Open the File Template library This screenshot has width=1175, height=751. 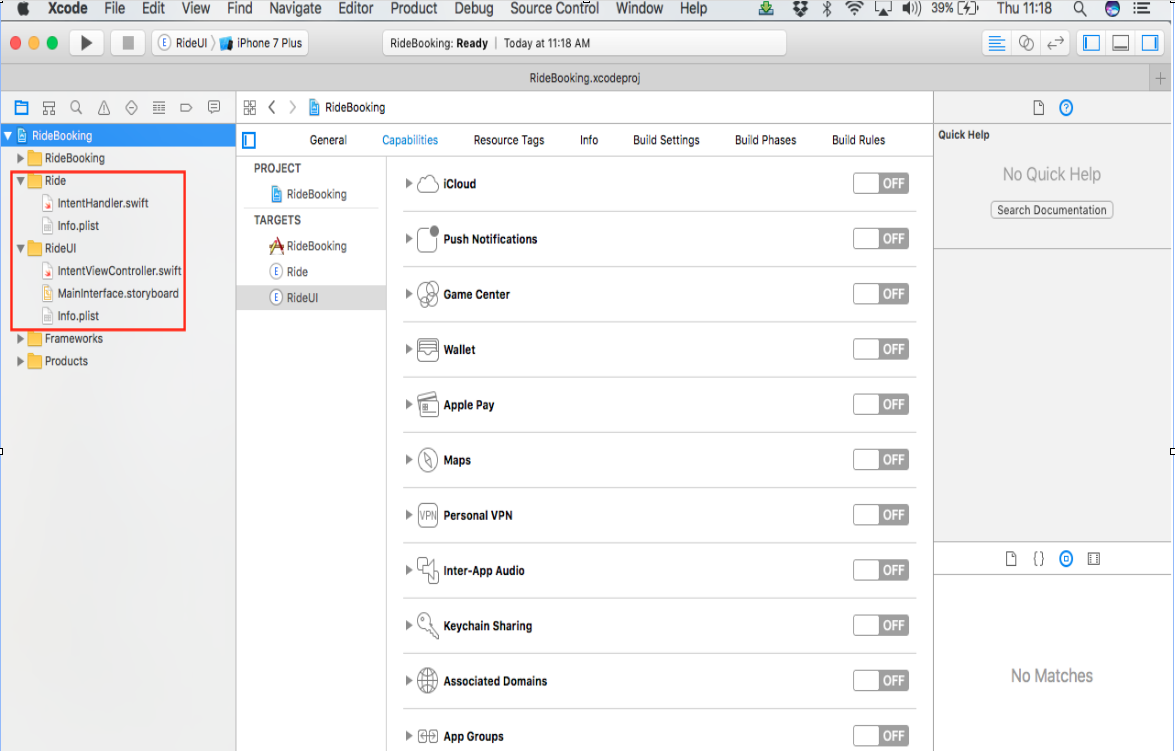pos(1011,559)
